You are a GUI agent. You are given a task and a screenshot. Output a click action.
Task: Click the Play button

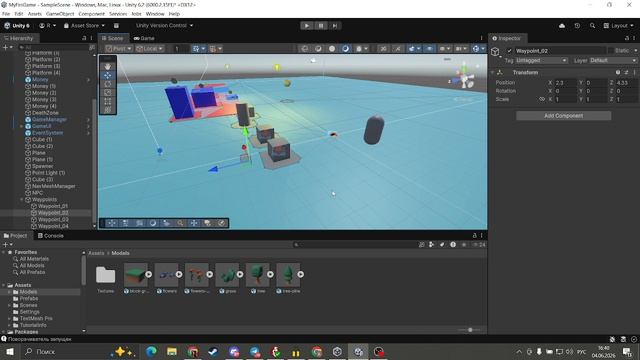[307, 25]
